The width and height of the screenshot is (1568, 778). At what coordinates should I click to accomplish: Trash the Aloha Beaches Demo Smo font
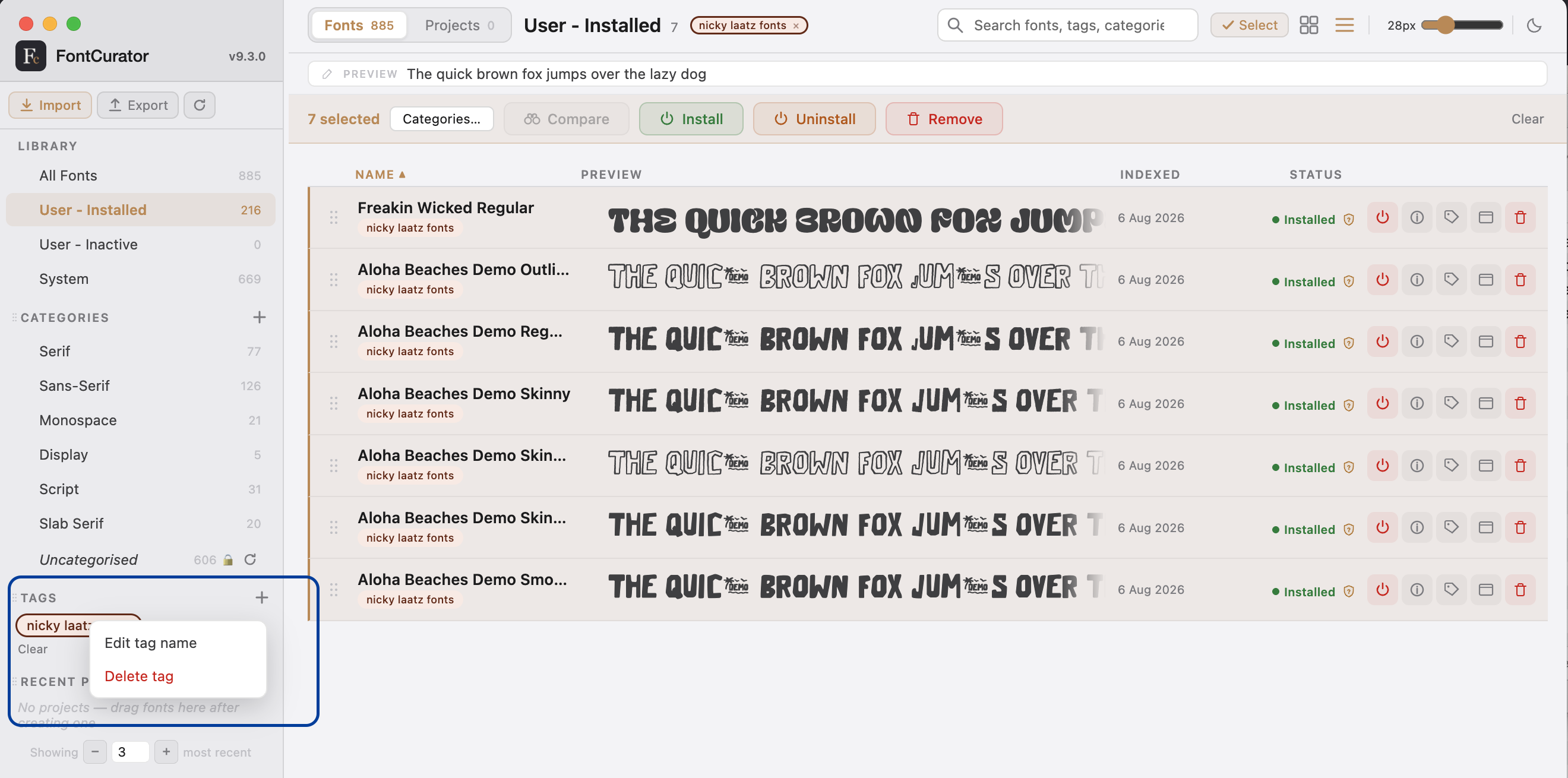(x=1520, y=589)
